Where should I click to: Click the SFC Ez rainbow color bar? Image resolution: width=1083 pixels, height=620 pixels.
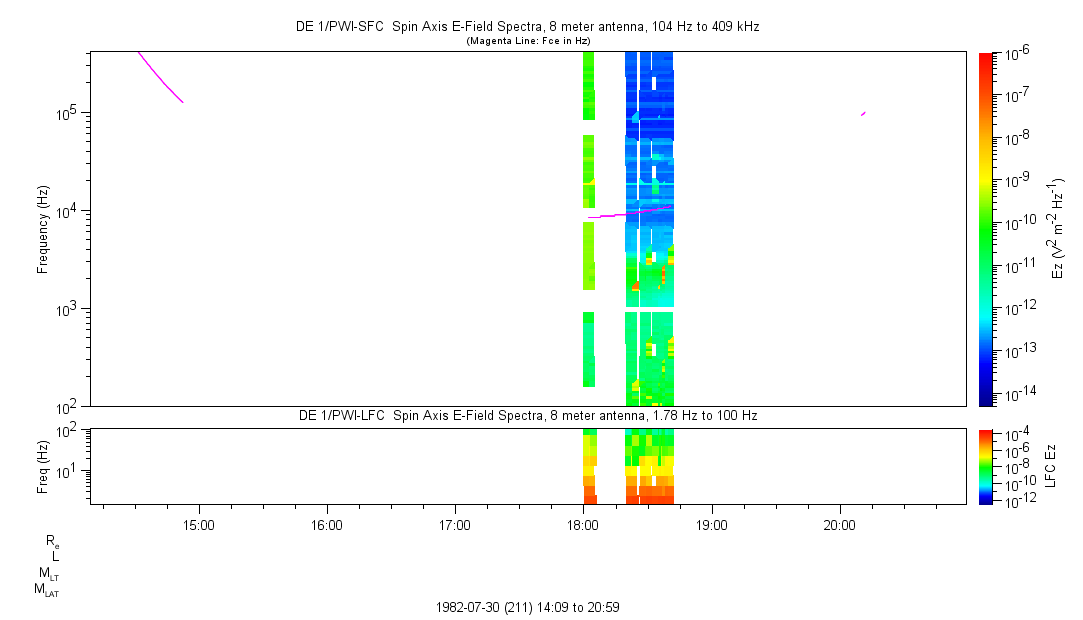[986, 228]
